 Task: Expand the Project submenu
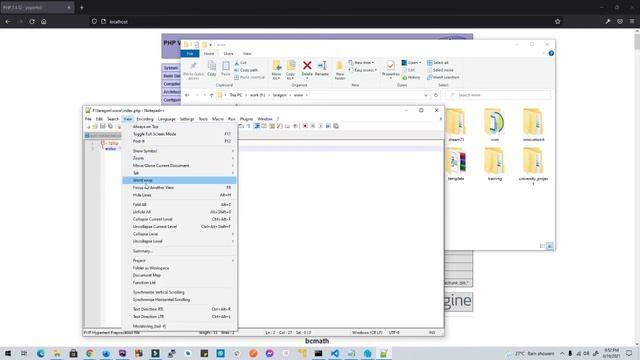pos(179,260)
